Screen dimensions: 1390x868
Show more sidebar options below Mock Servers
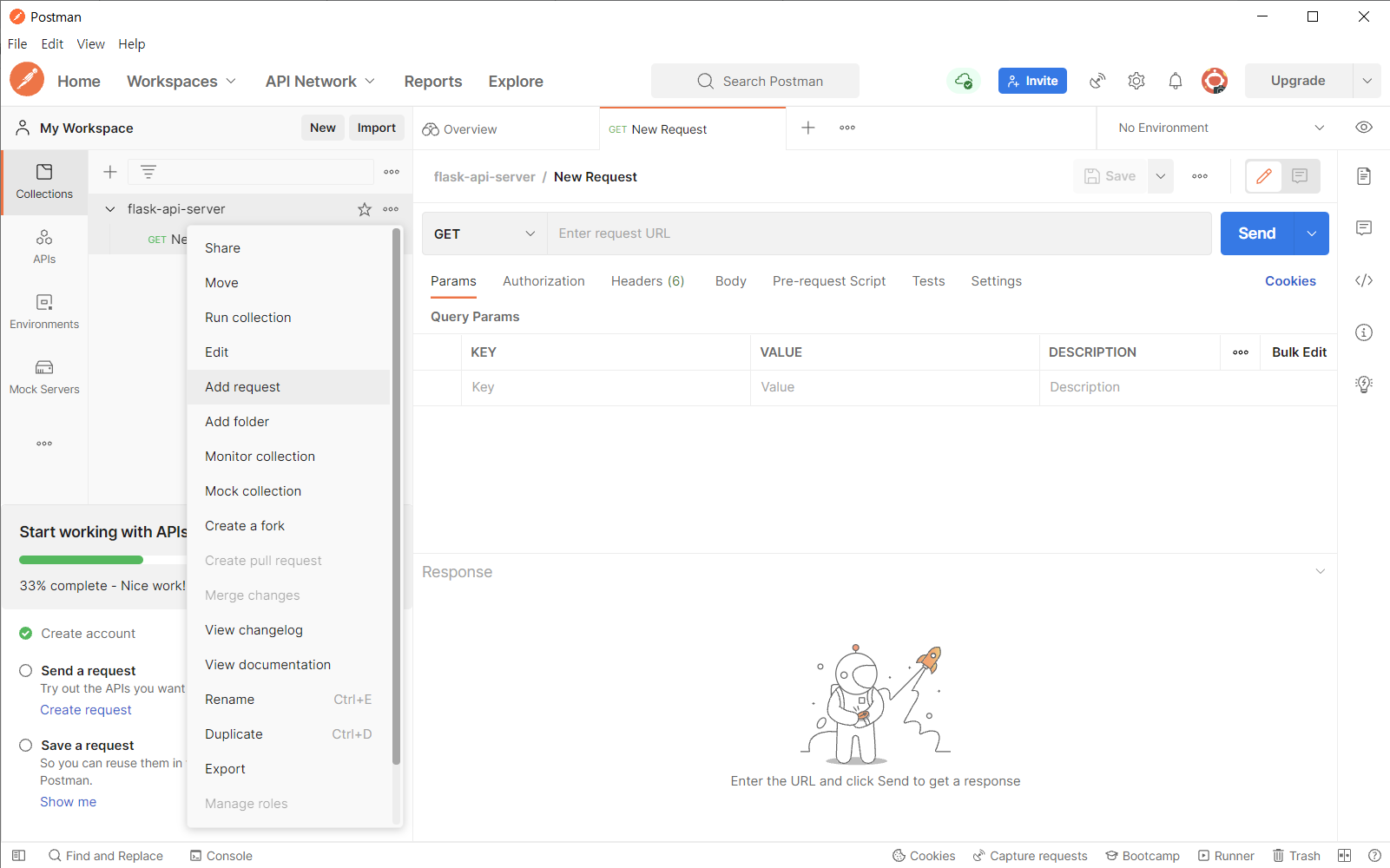coord(44,444)
